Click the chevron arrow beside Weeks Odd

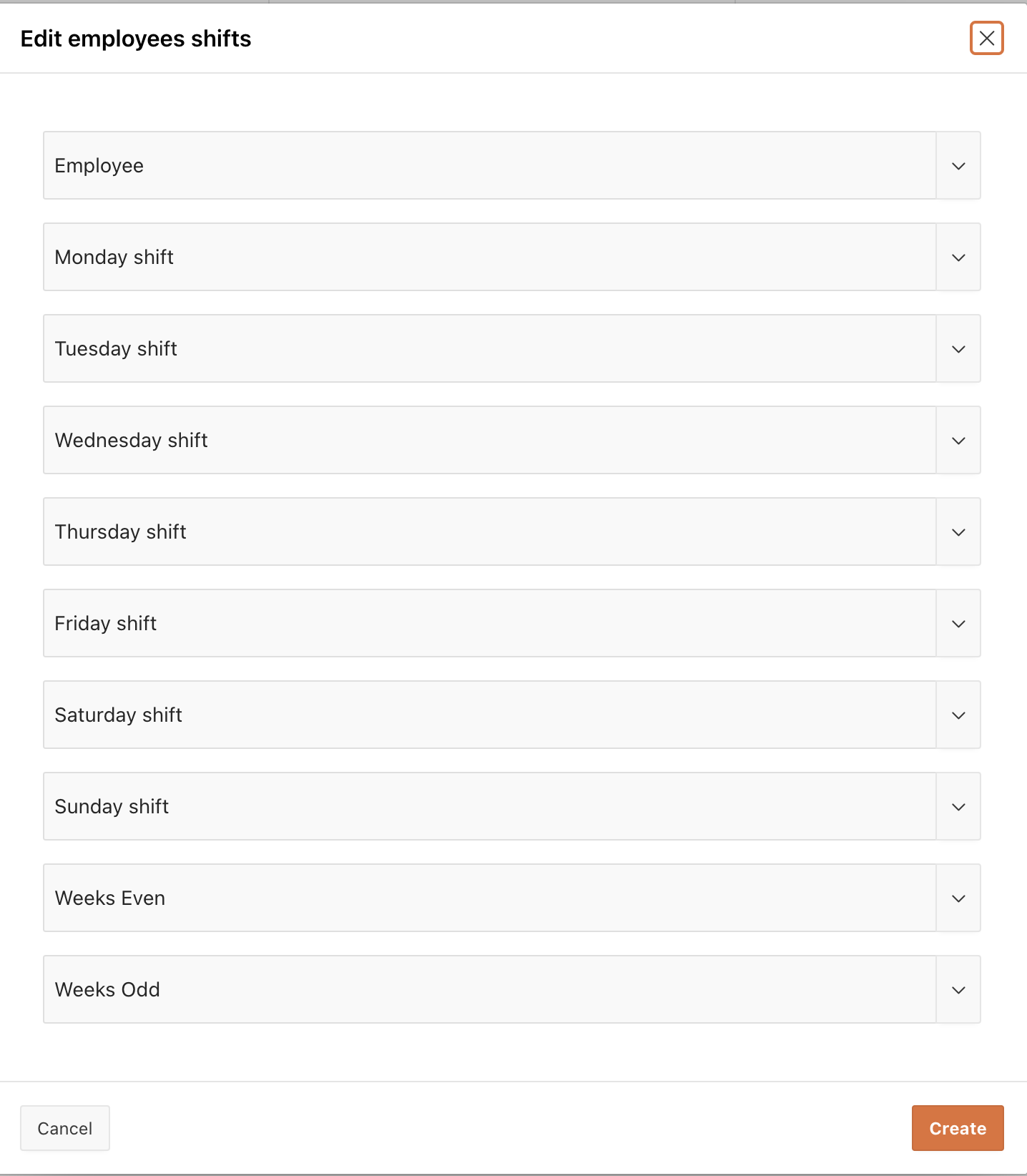(x=958, y=989)
